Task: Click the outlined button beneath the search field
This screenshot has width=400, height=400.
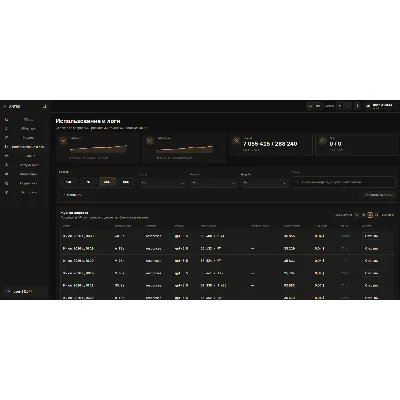Action: tap(379, 195)
